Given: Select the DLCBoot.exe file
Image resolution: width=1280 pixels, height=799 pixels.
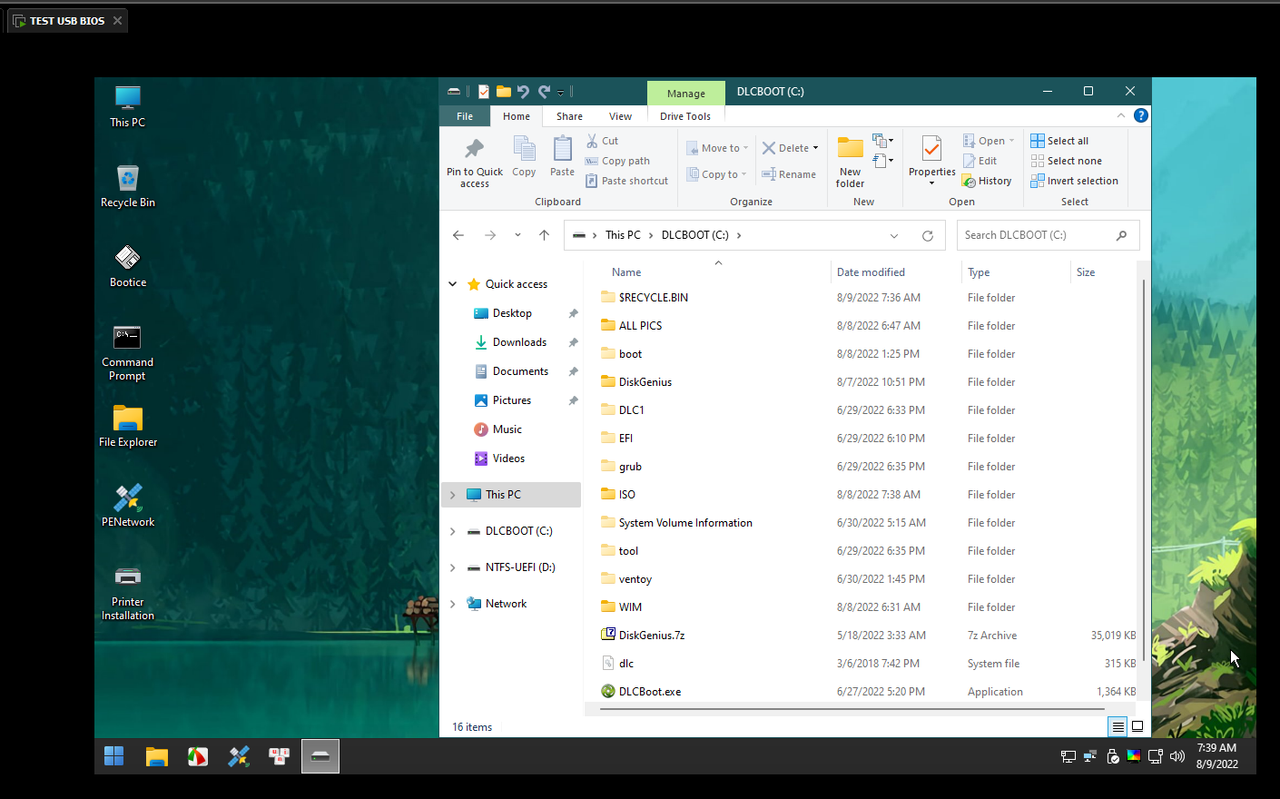Looking at the screenshot, I should [650, 691].
